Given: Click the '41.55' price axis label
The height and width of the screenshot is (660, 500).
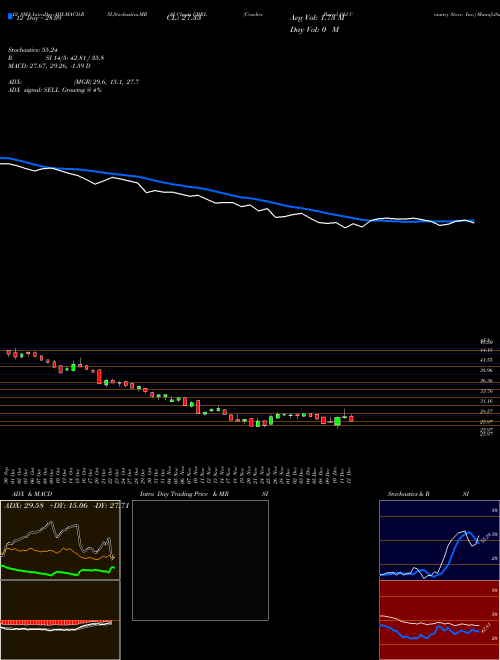Looking at the screenshot, I should pyautogui.click(x=487, y=360).
